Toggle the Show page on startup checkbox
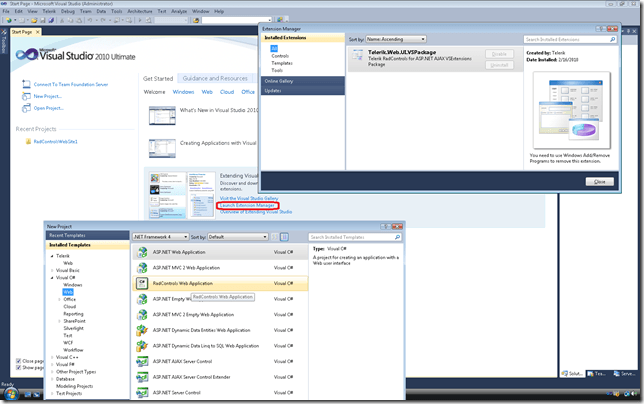Screen dimensions: 644x404 [18, 367]
